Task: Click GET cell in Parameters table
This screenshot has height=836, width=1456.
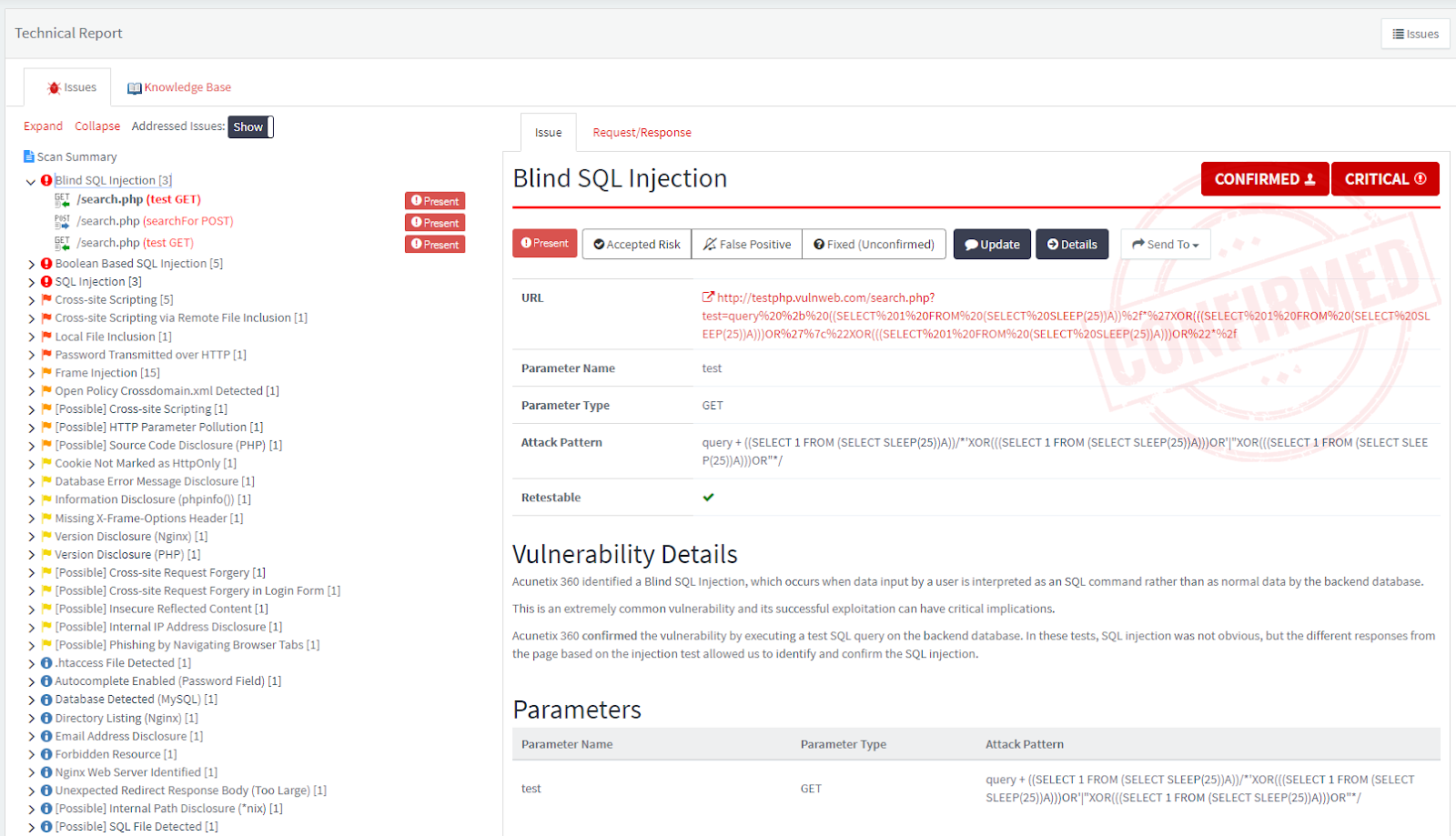Action: (811, 789)
